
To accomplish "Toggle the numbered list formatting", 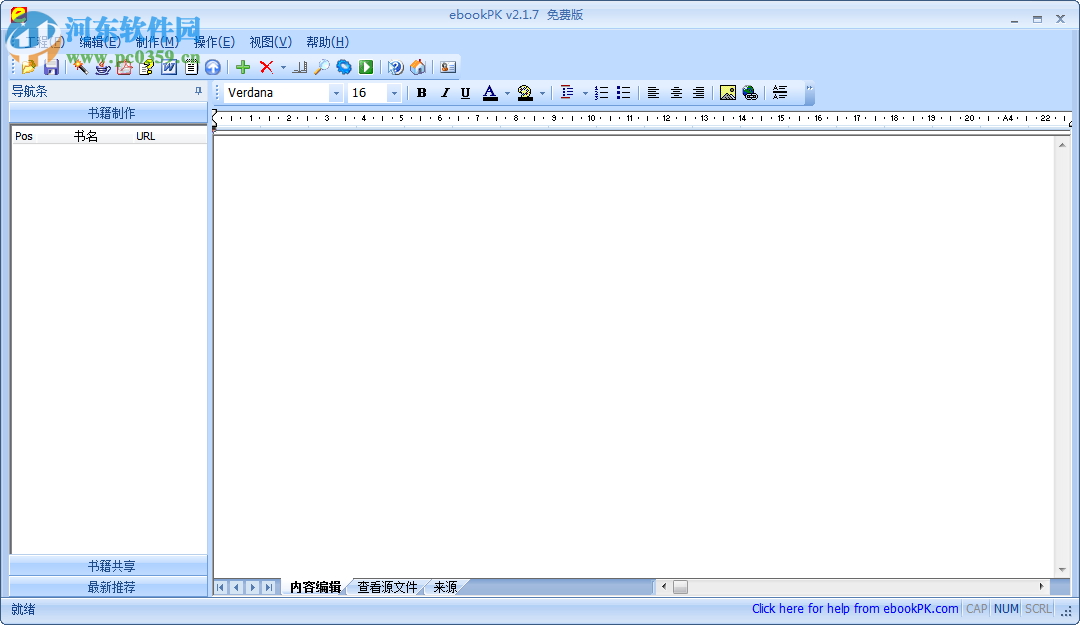I will point(601,92).
